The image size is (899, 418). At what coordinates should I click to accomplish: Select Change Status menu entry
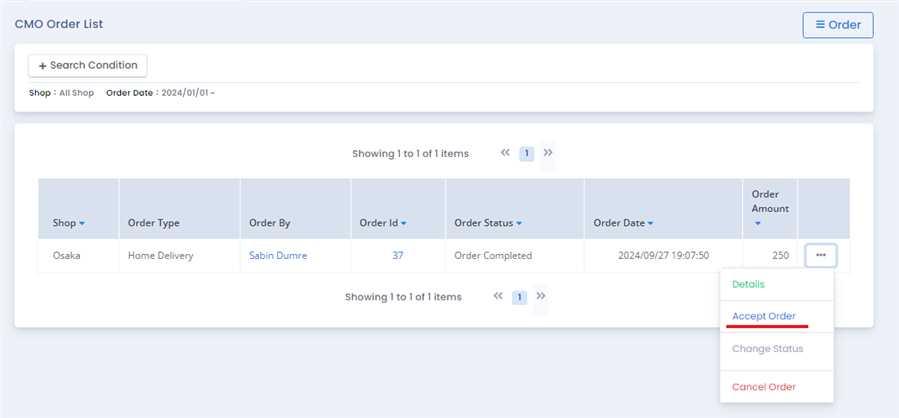pos(767,349)
